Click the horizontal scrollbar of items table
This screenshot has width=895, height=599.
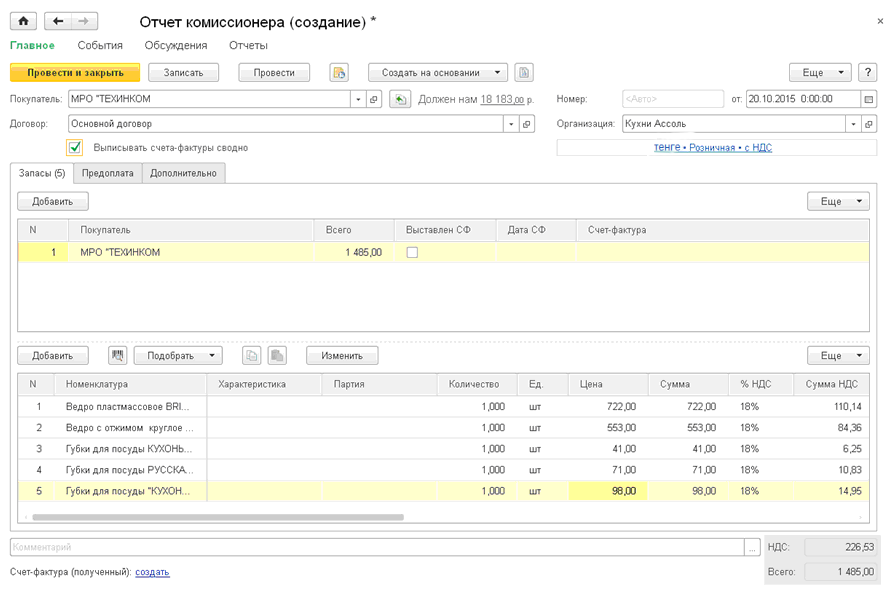point(218,517)
